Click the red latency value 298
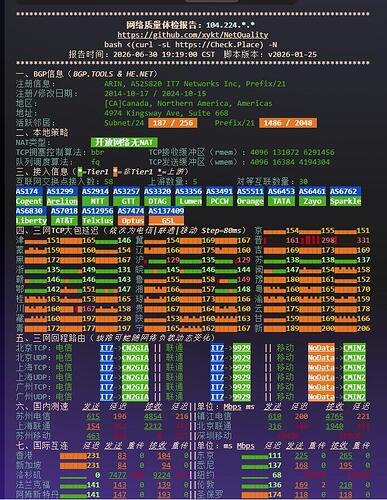 pyautogui.click(x=328, y=240)
